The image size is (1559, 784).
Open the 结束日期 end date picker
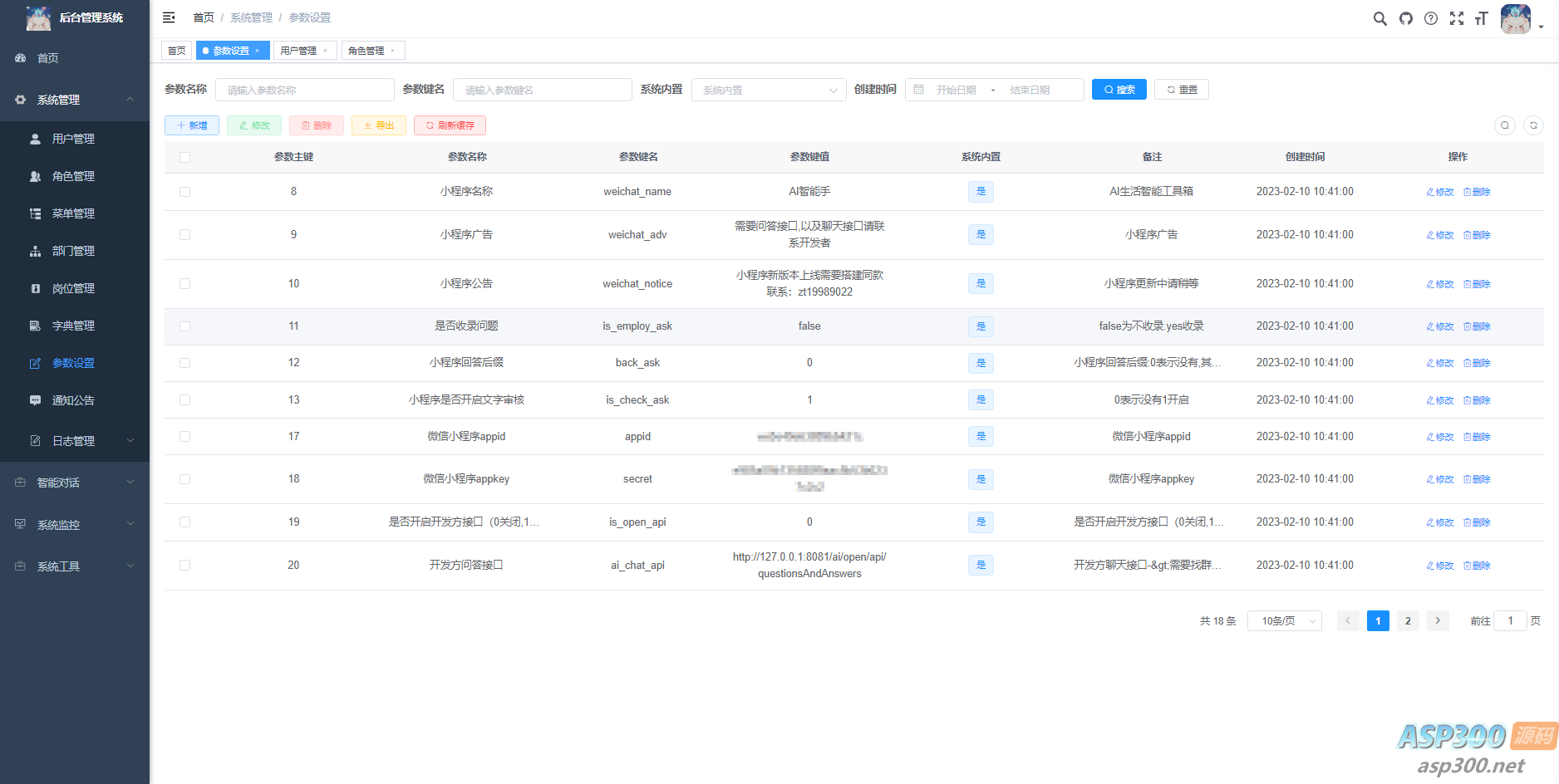1030,90
